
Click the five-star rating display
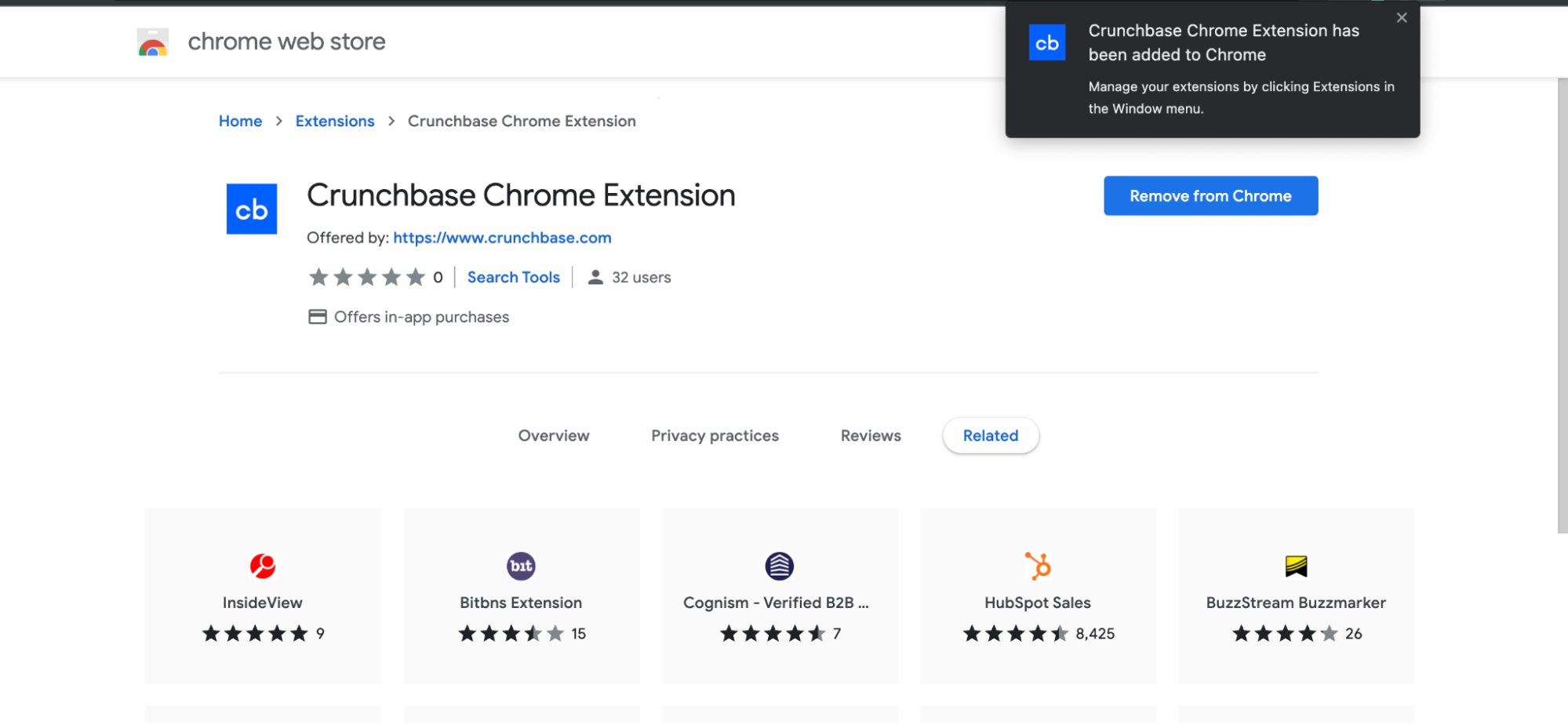pos(366,277)
